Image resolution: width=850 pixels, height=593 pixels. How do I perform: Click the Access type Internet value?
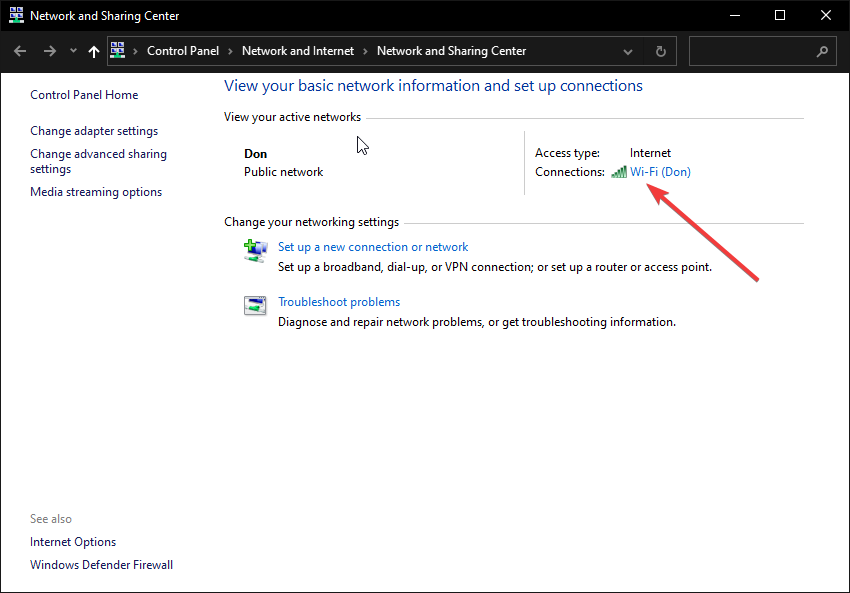coord(650,153)
